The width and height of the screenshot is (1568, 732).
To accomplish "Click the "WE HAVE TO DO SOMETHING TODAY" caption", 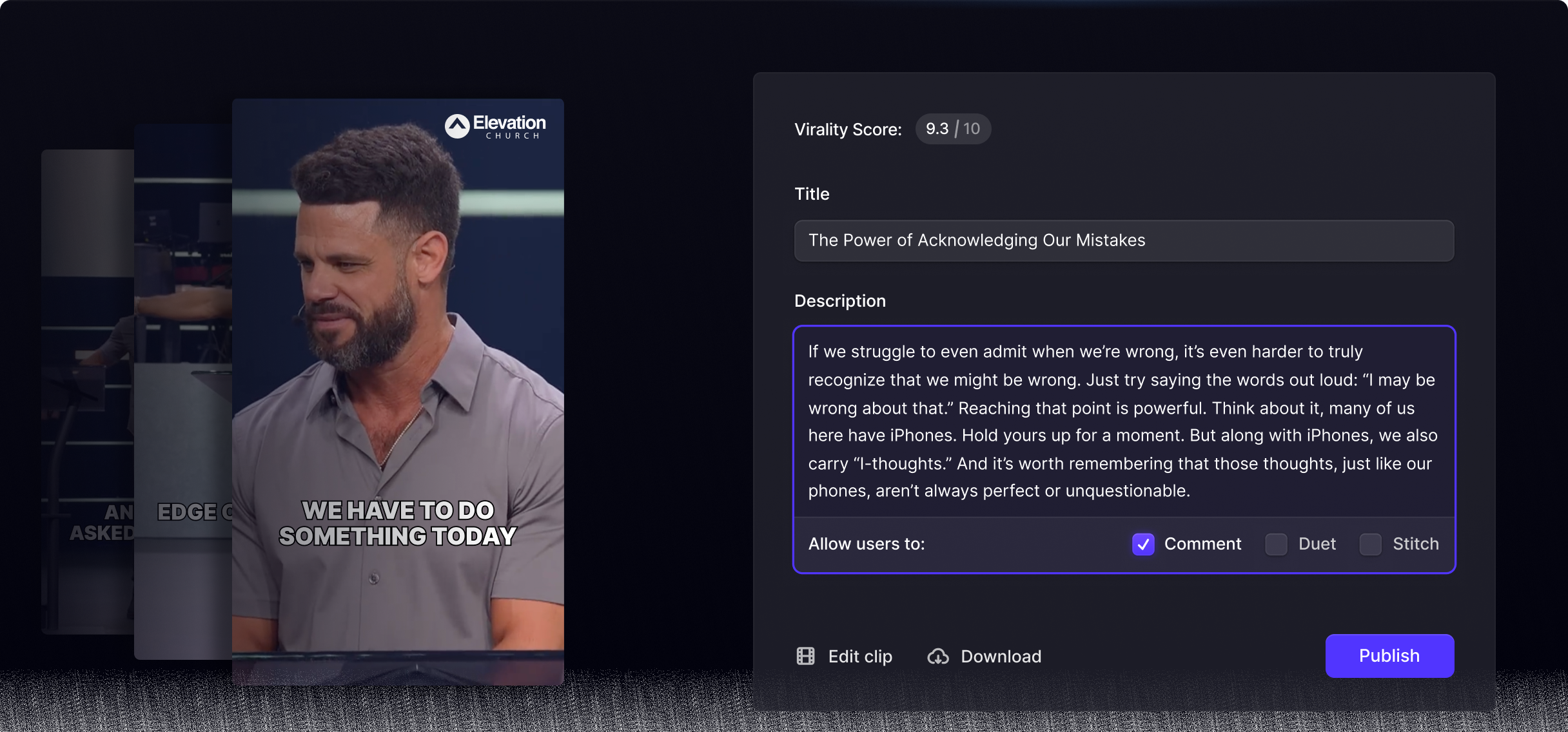I will click(398, 523).
